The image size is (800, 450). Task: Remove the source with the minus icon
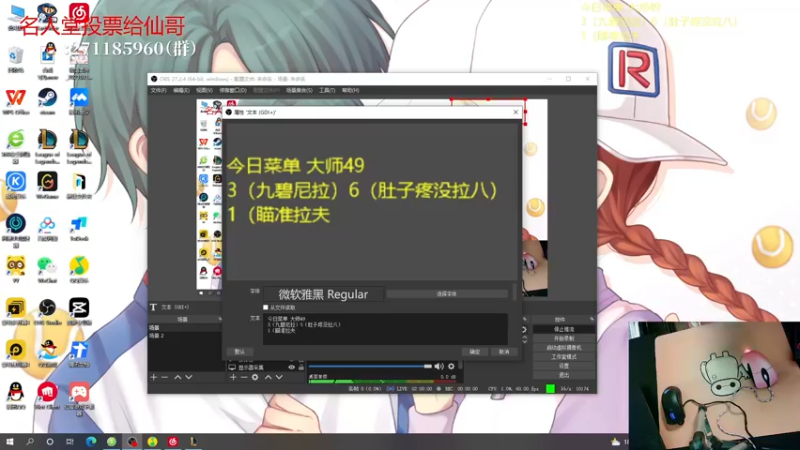click(x=244, y=377)
